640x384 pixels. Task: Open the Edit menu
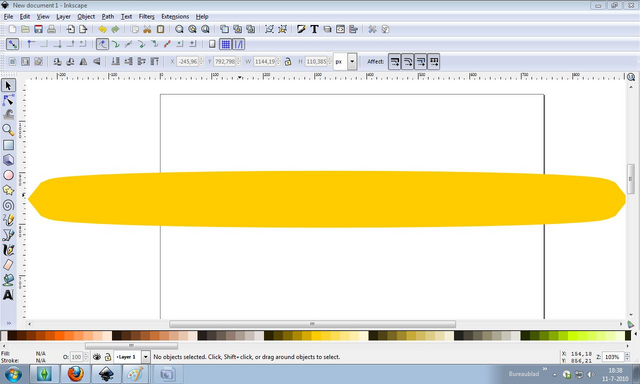click(x=25, y=17)
